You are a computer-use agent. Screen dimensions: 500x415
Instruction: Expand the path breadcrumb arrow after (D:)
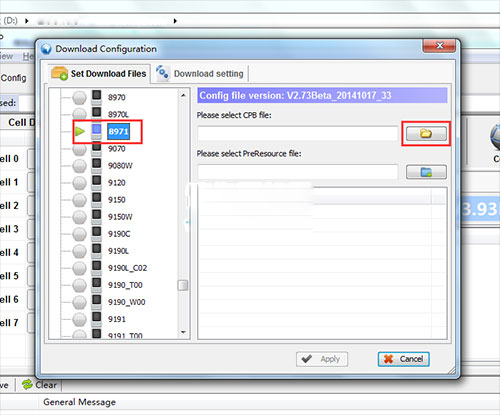(27, 21)
